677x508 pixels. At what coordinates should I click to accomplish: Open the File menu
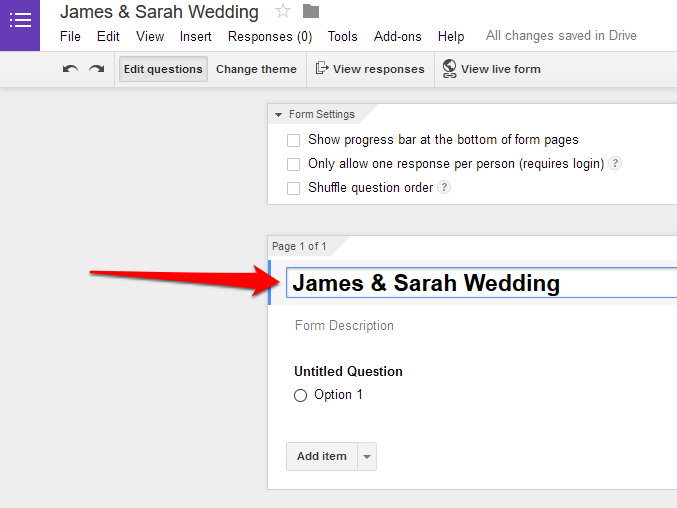70,36
